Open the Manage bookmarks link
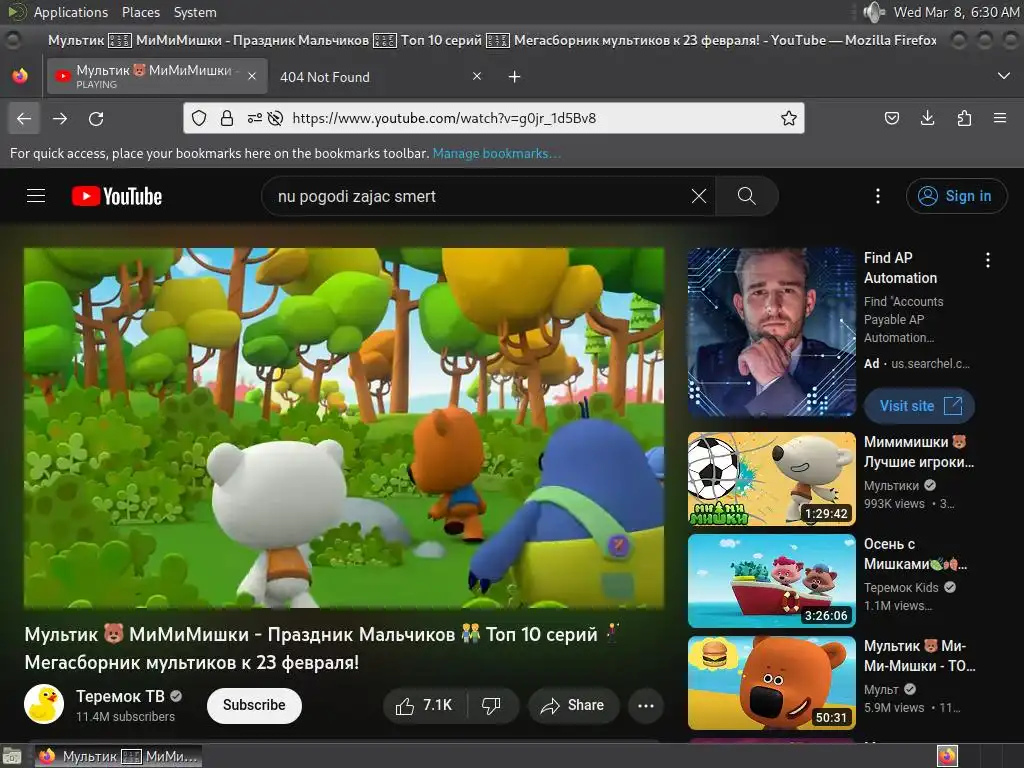 pyautogui.click(x=496, y=153)
